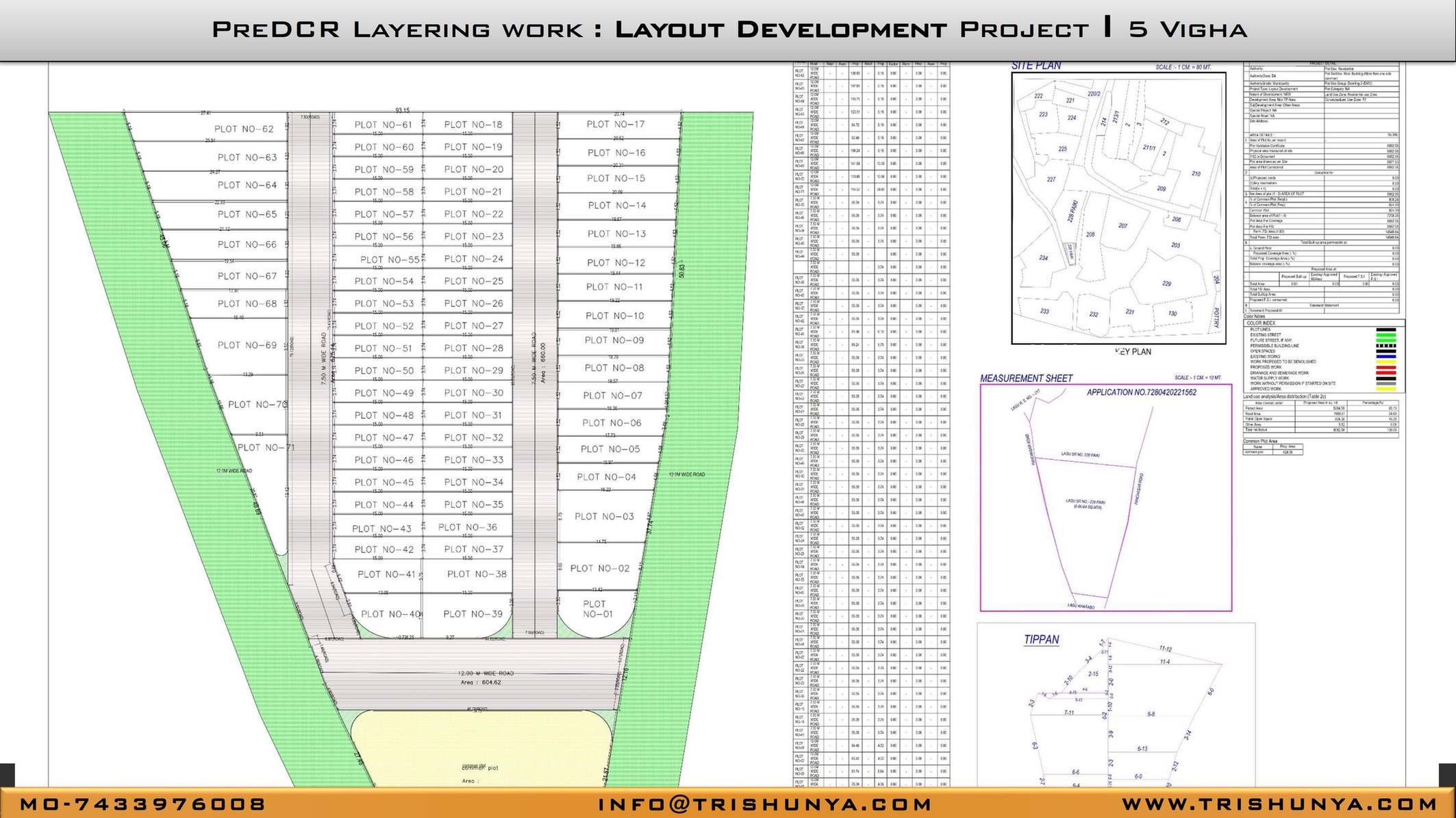The width and height of the screenshot is (1456, 818).
Task: Select the PLOT NO-61 label
Action: click(384, 125)
